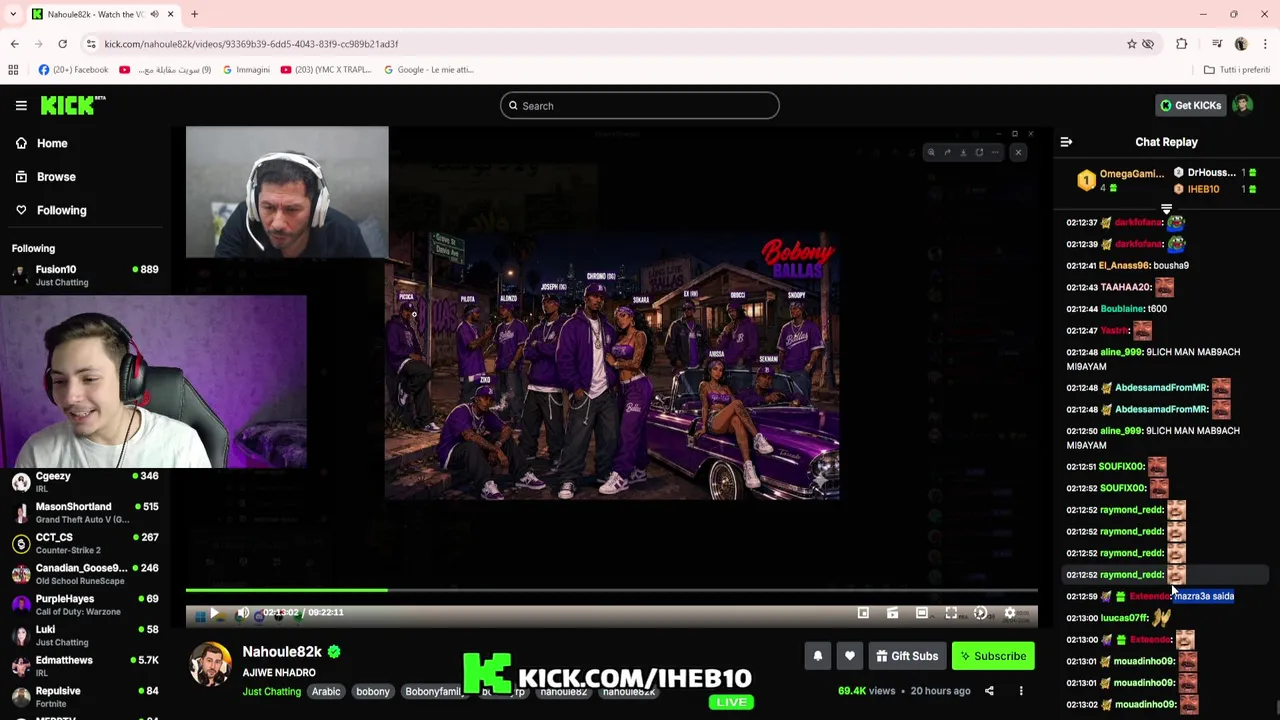Open a new browser tab with plus

(194, 14)
